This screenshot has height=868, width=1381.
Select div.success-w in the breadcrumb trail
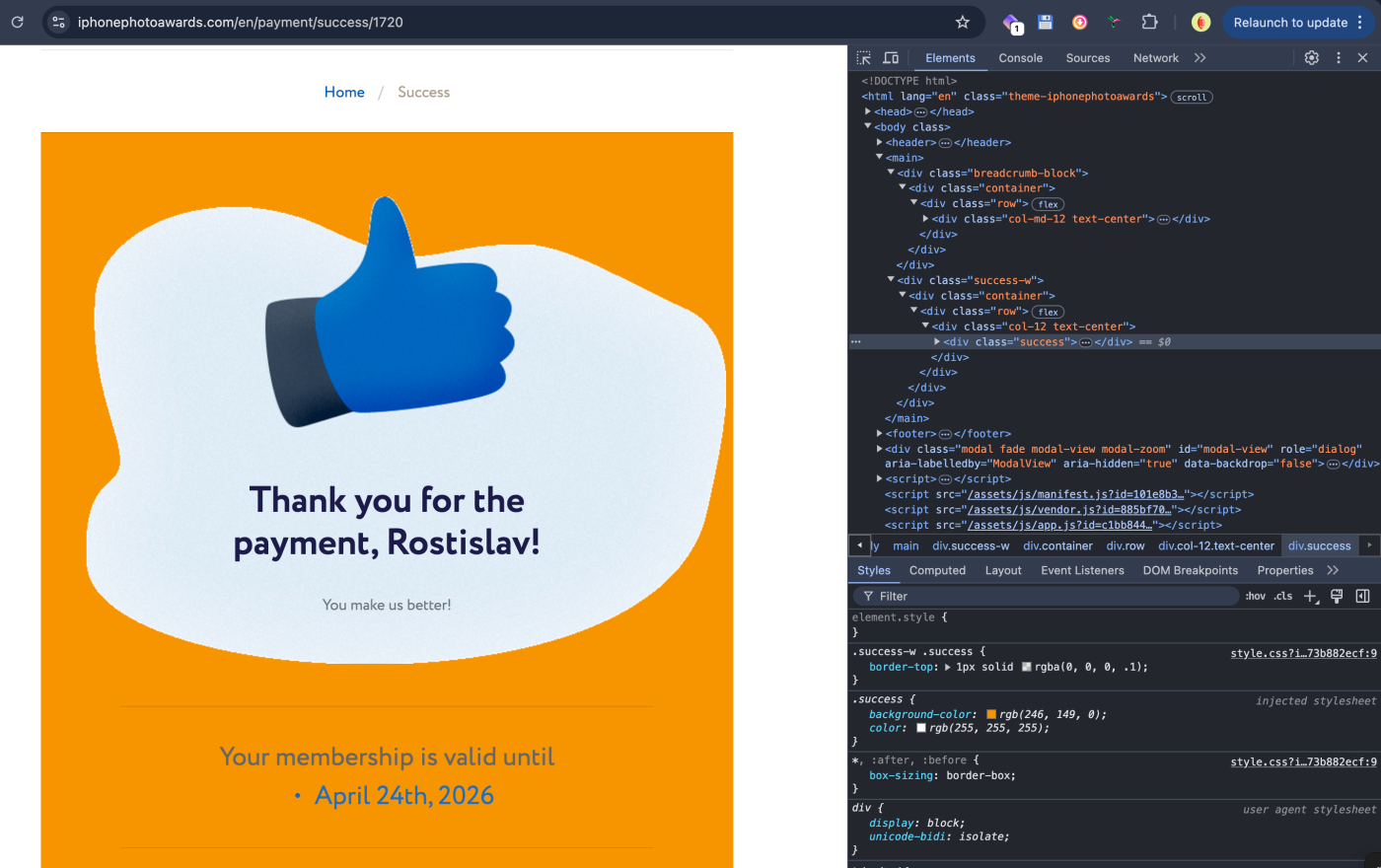click(x=971, y=545)
